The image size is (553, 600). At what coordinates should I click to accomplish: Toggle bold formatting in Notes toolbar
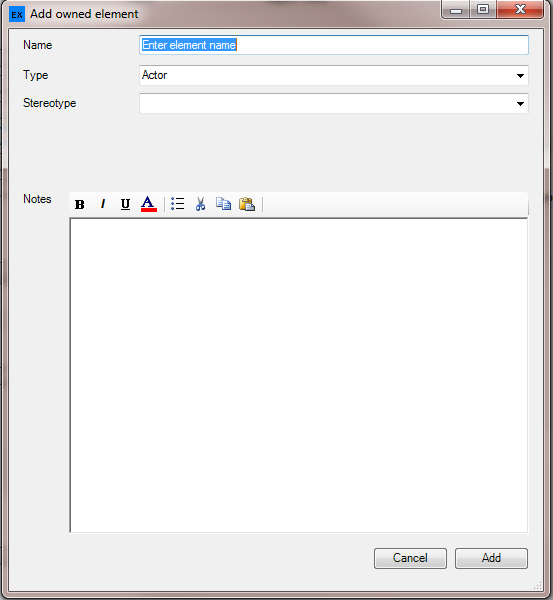pos(80,204)
